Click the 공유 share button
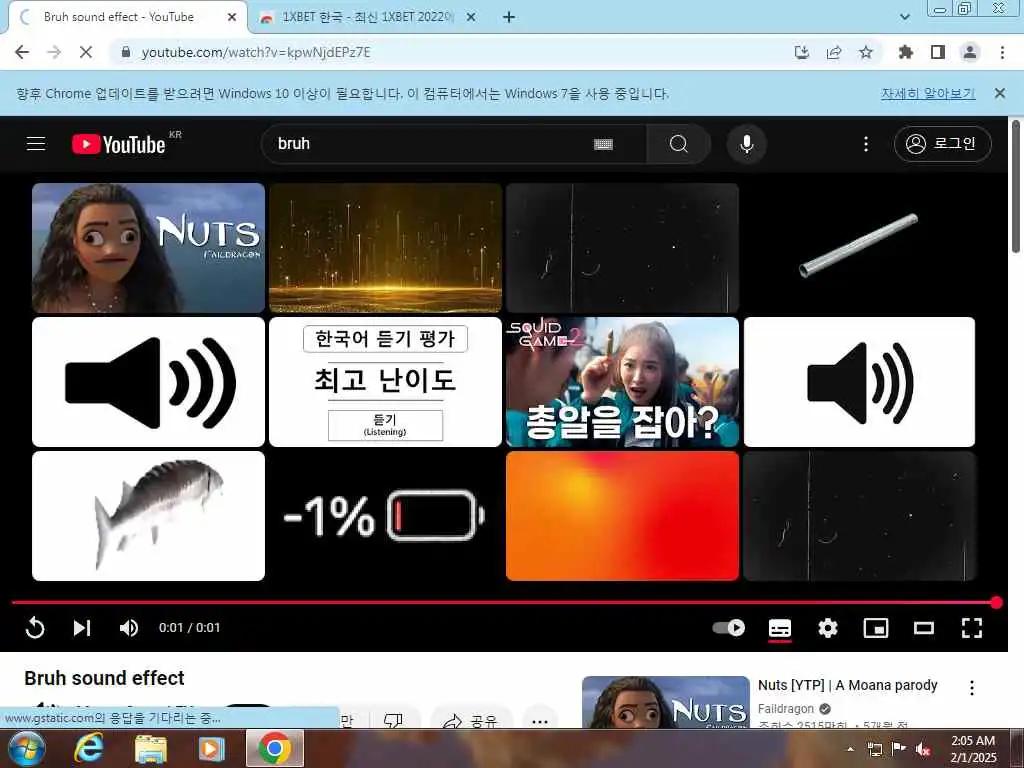The width and height of the screenshot is (1024, 768). pos(471,720)
